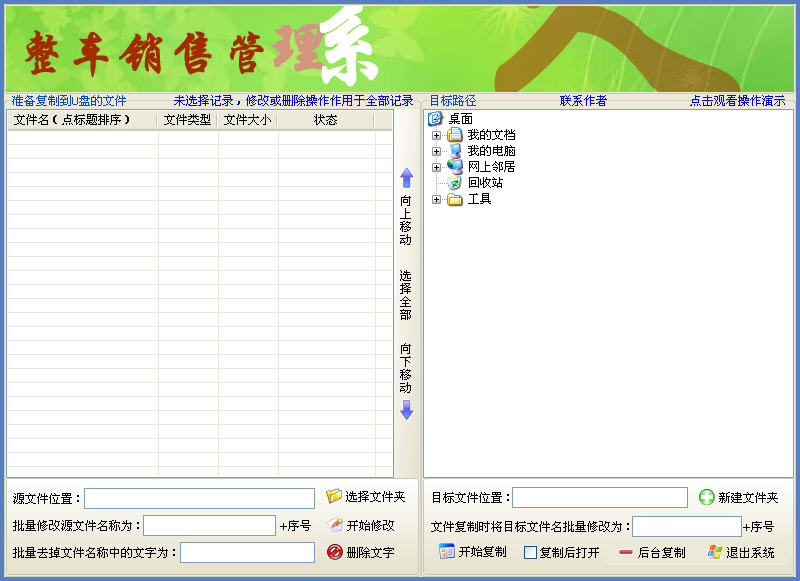Open the 点击观看操作演示 link

[738, 100]
